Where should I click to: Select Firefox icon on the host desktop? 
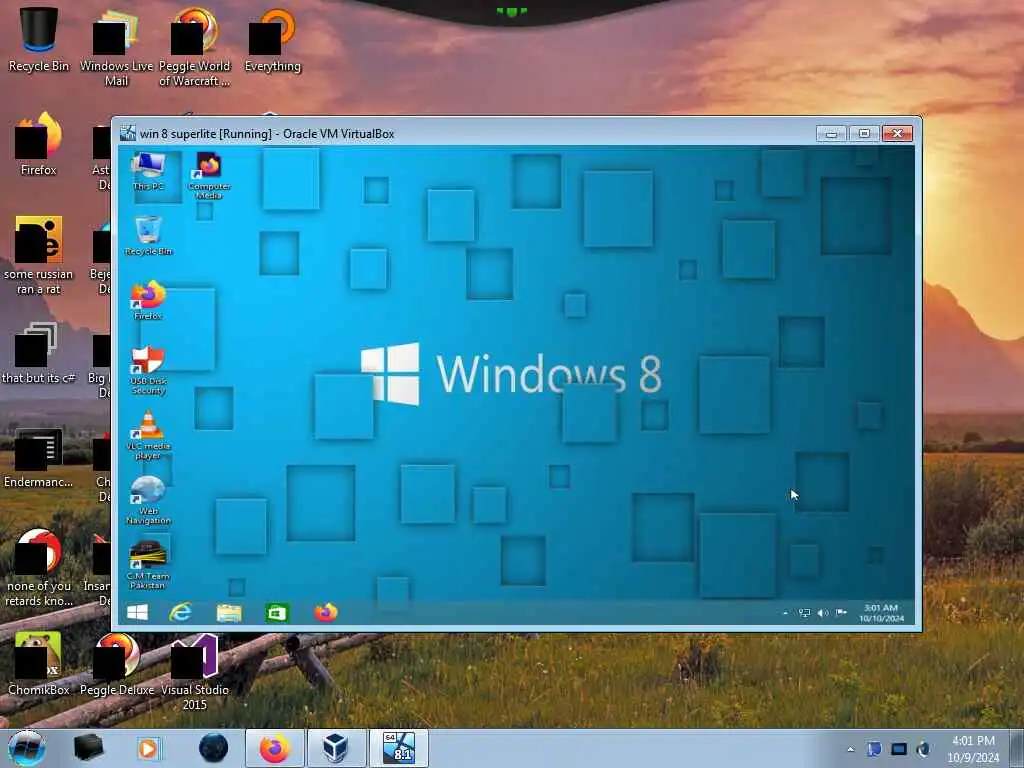click(39, 144)
